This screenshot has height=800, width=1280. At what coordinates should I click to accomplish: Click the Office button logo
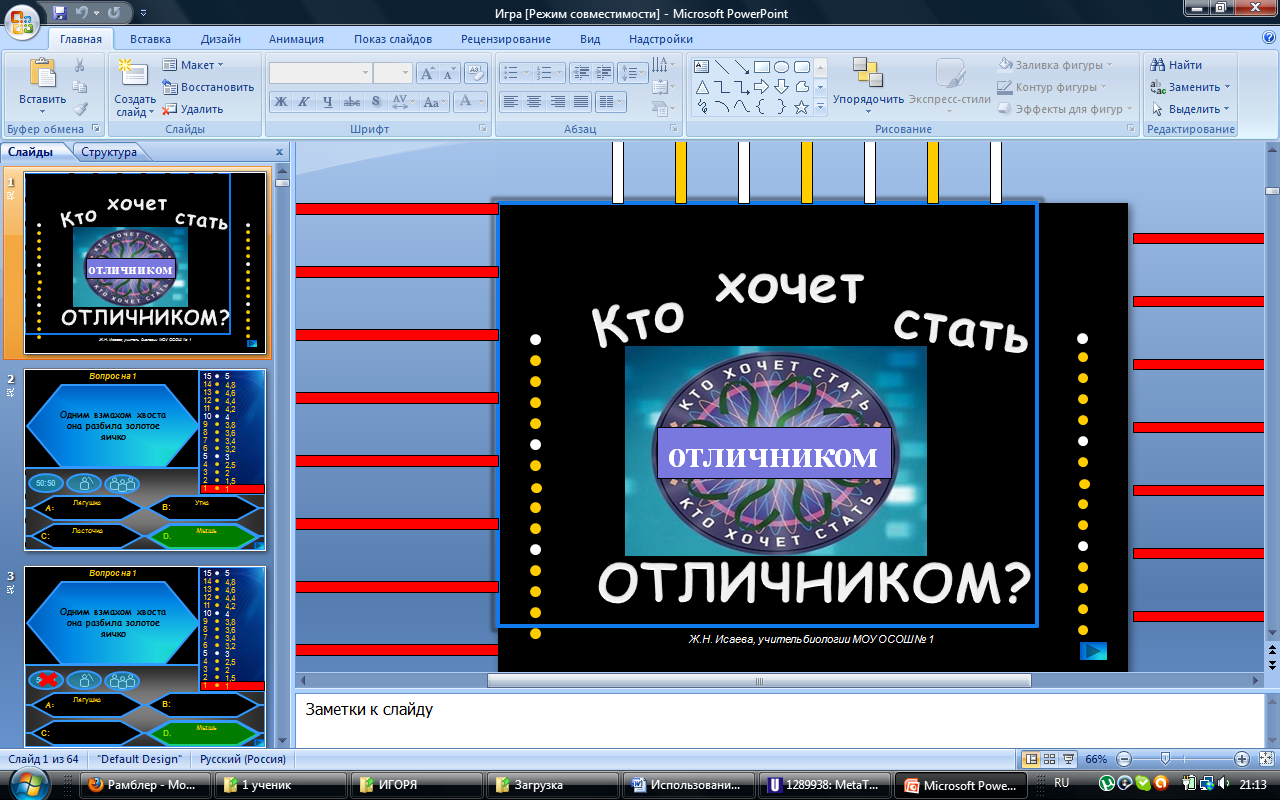(23, 20)
